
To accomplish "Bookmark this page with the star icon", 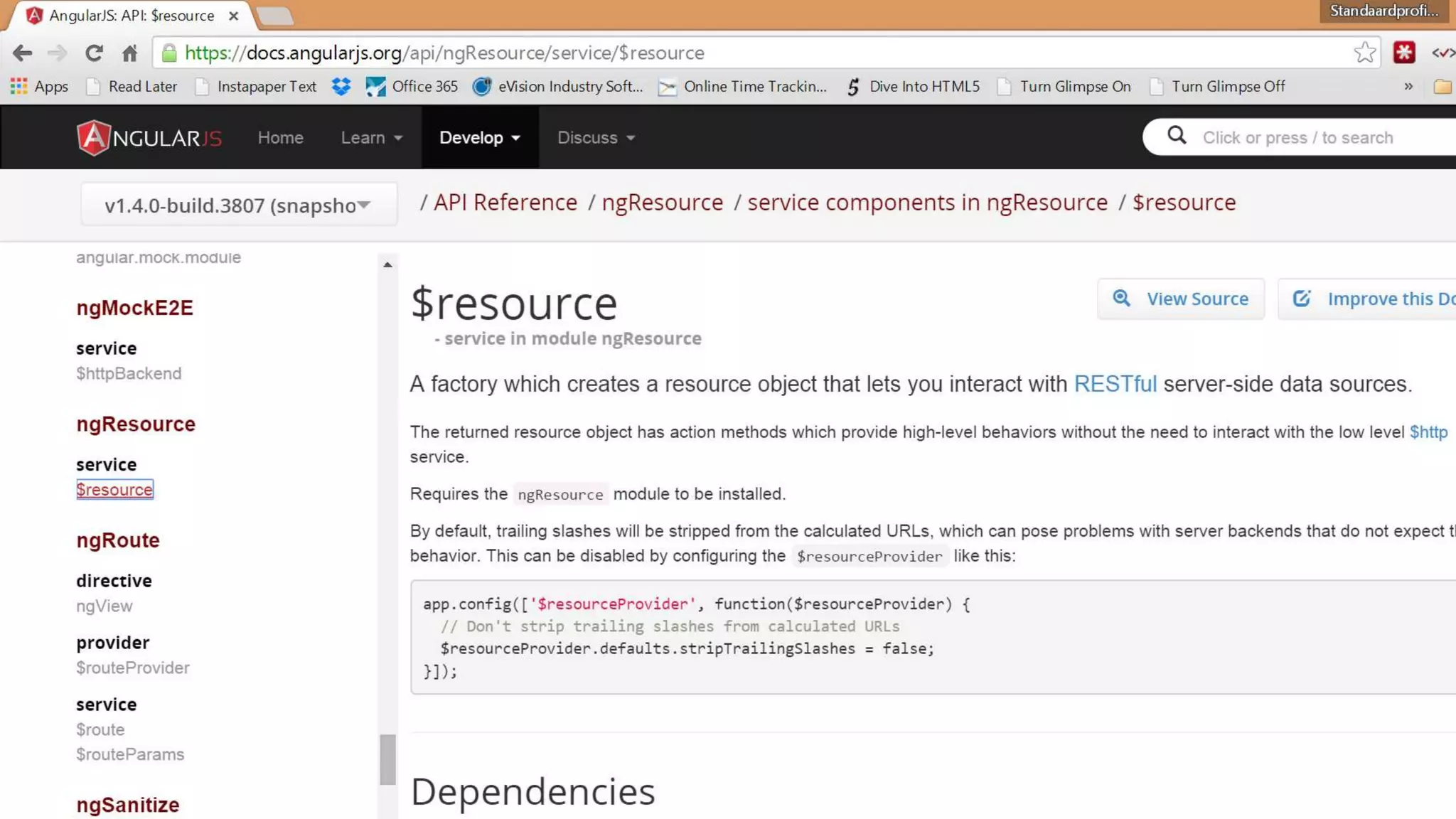I will [1364, 53].
